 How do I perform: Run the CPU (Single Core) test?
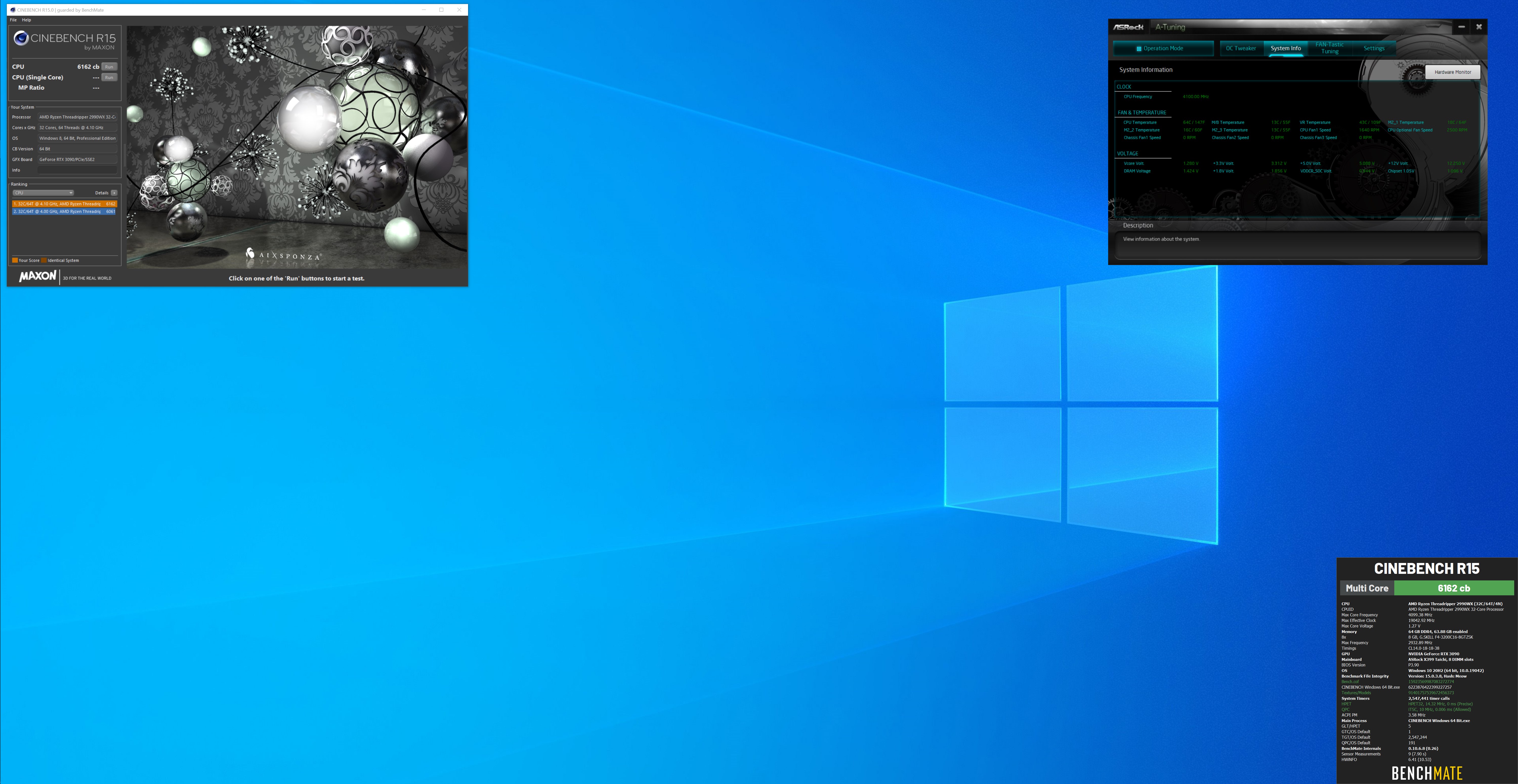[109, 77]
